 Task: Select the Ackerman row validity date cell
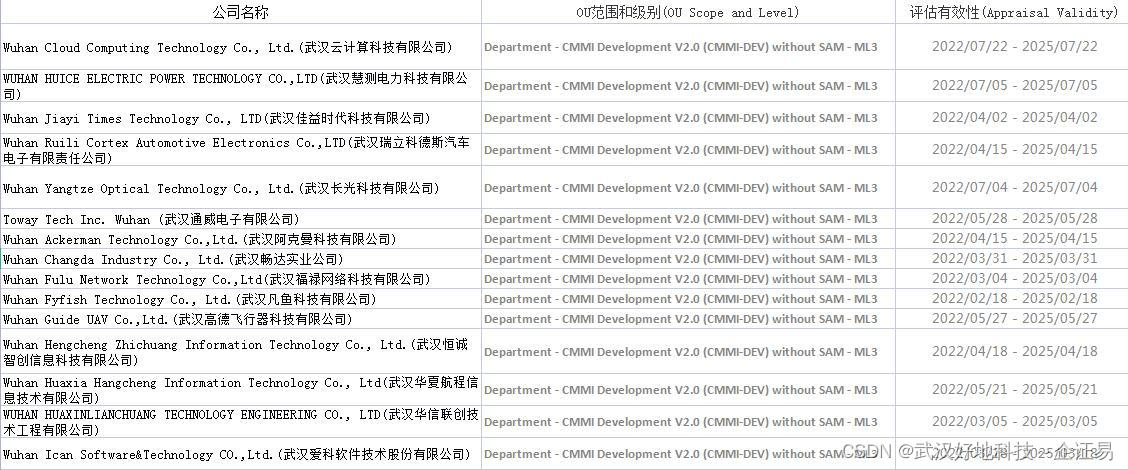1012,239
